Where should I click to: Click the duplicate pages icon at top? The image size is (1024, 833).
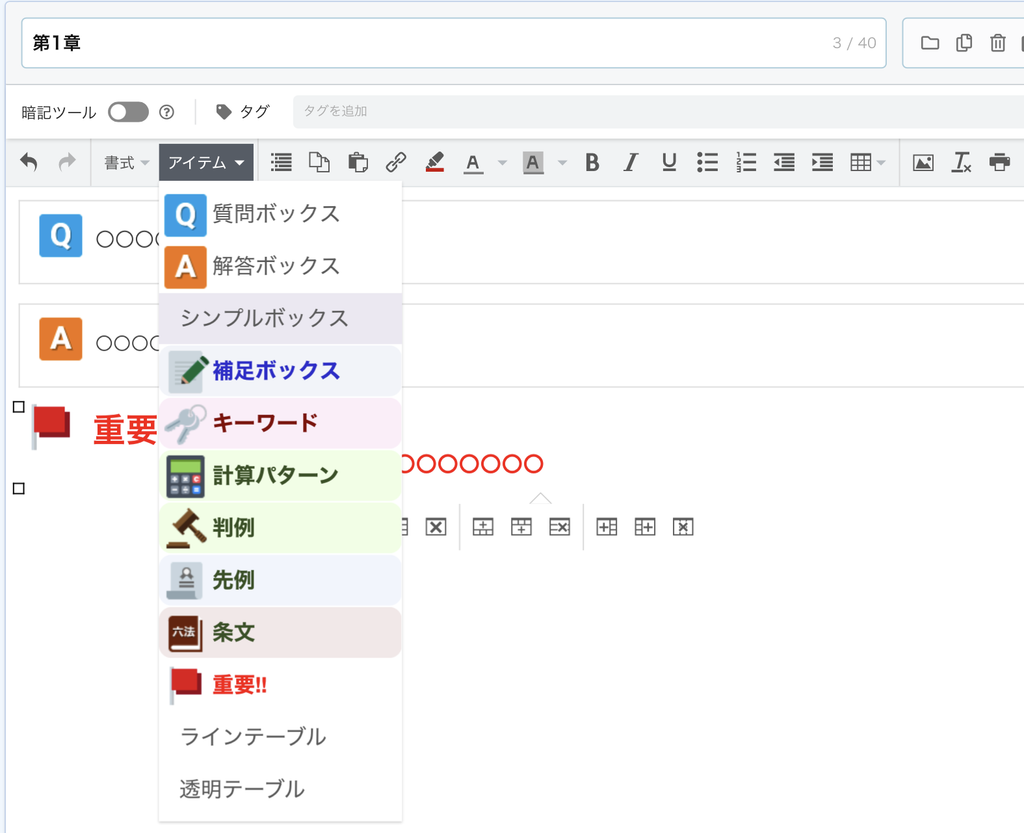point(964,43)
